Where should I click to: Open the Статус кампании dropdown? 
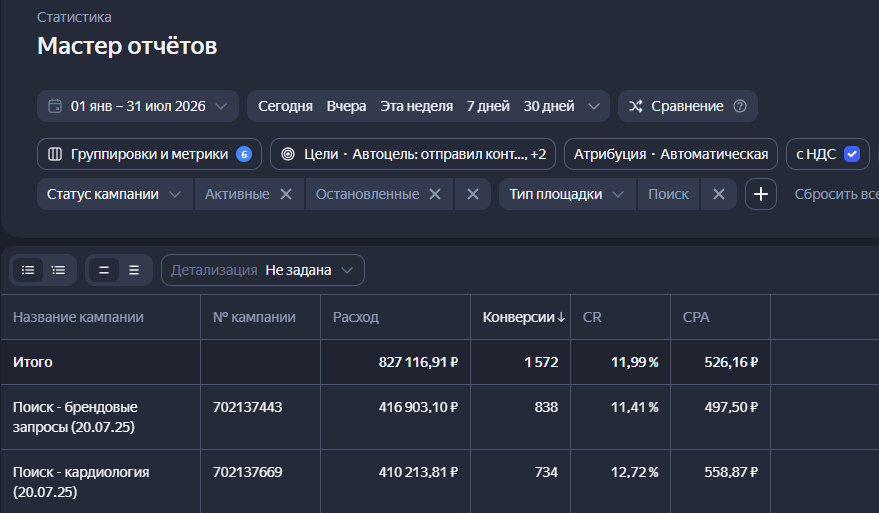[x=114, y=194]
